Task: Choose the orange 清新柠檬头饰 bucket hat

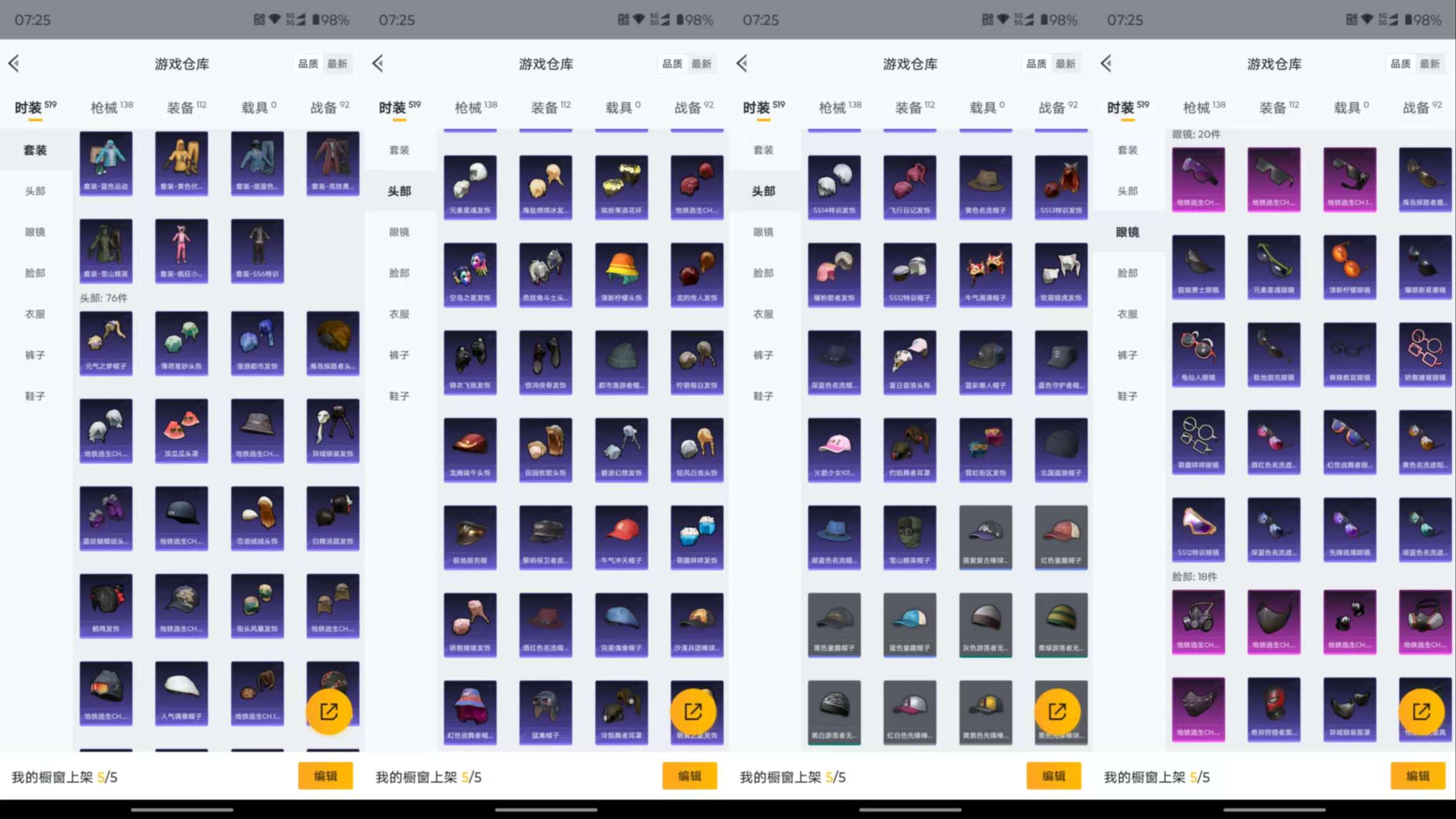Action: tap(621, 274)
